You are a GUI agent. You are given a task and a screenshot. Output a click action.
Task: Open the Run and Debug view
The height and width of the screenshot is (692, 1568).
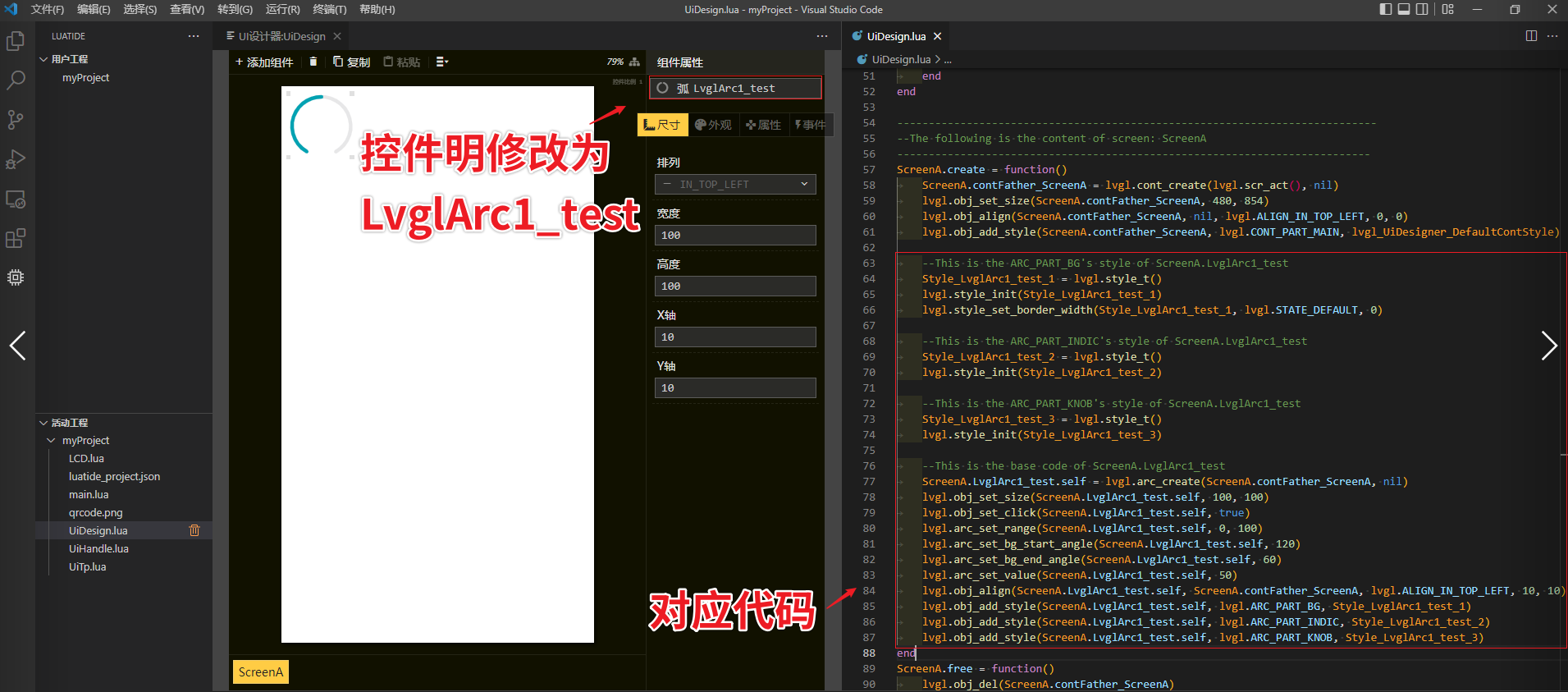pyautogui.click(x=16, y=159)
